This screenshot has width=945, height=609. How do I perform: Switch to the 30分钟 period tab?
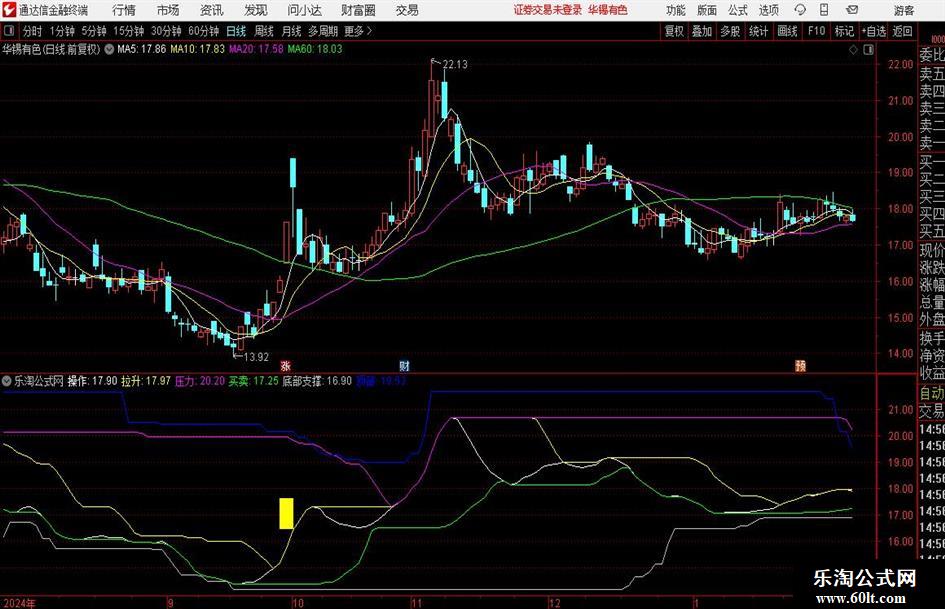click(x=166, y=31)
